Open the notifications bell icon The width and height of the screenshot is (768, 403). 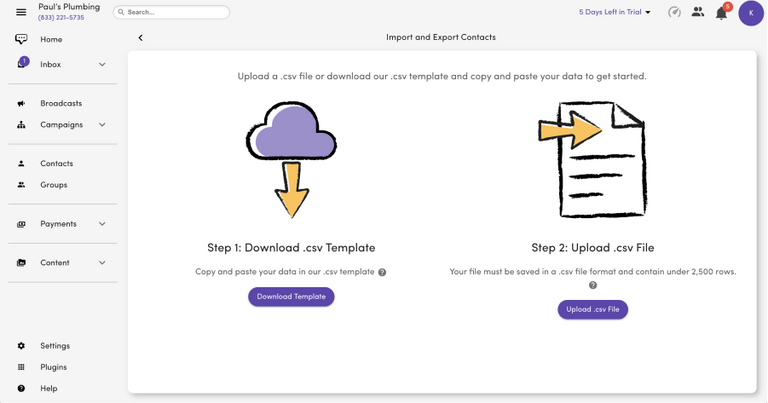coord(721,13)
